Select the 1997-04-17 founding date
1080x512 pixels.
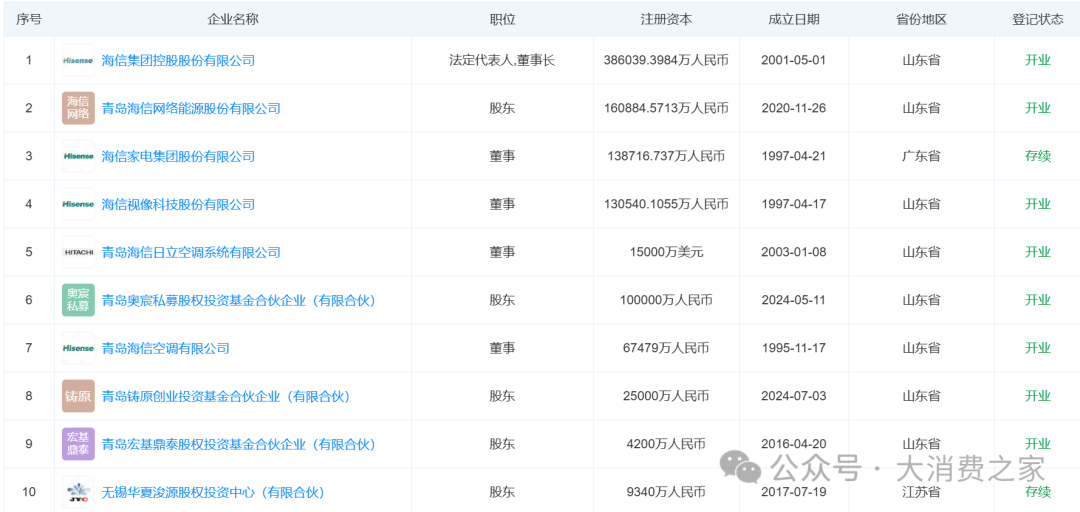[x=793, y=204]
